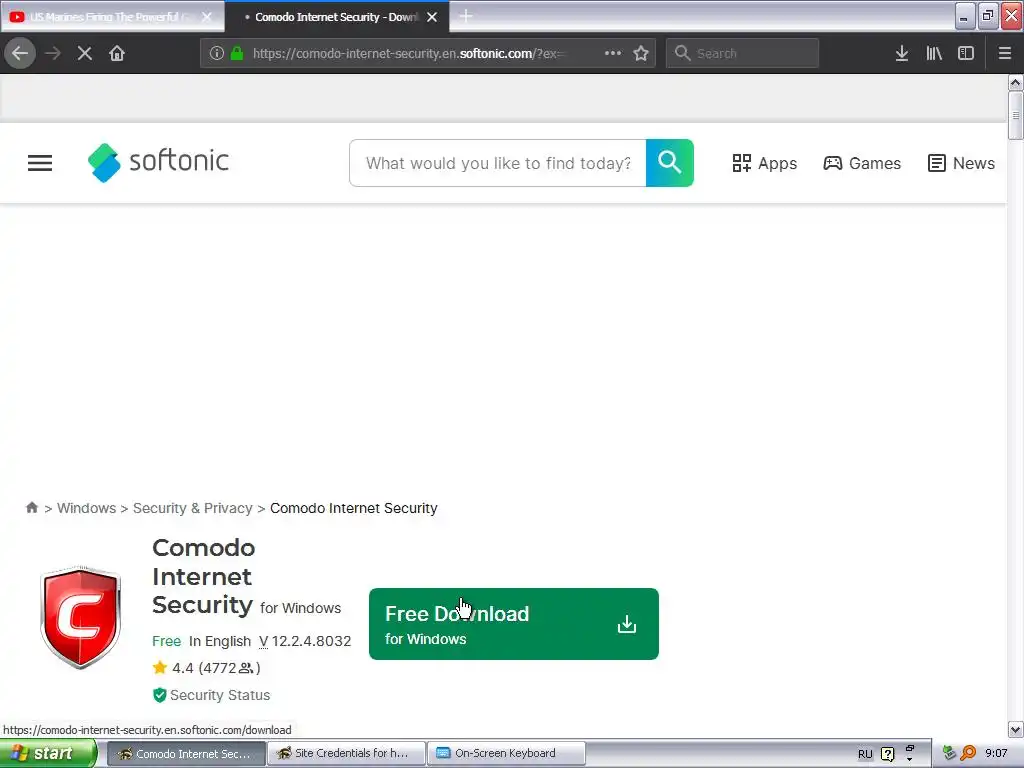Click the Comodo red shield app icon
The image size is (1024, 768).
click(x=81, y=617)
